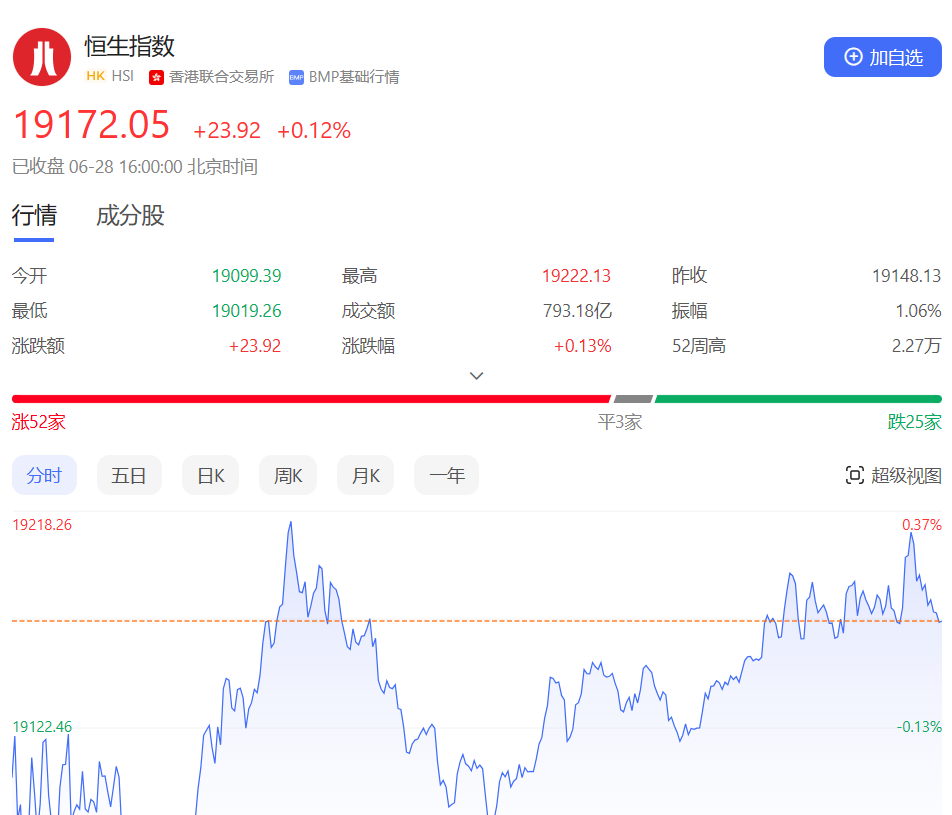The height and width of the screenshot is (815, 952).
Task: Click the 恒生指数 title
Action: coord(129,47)
